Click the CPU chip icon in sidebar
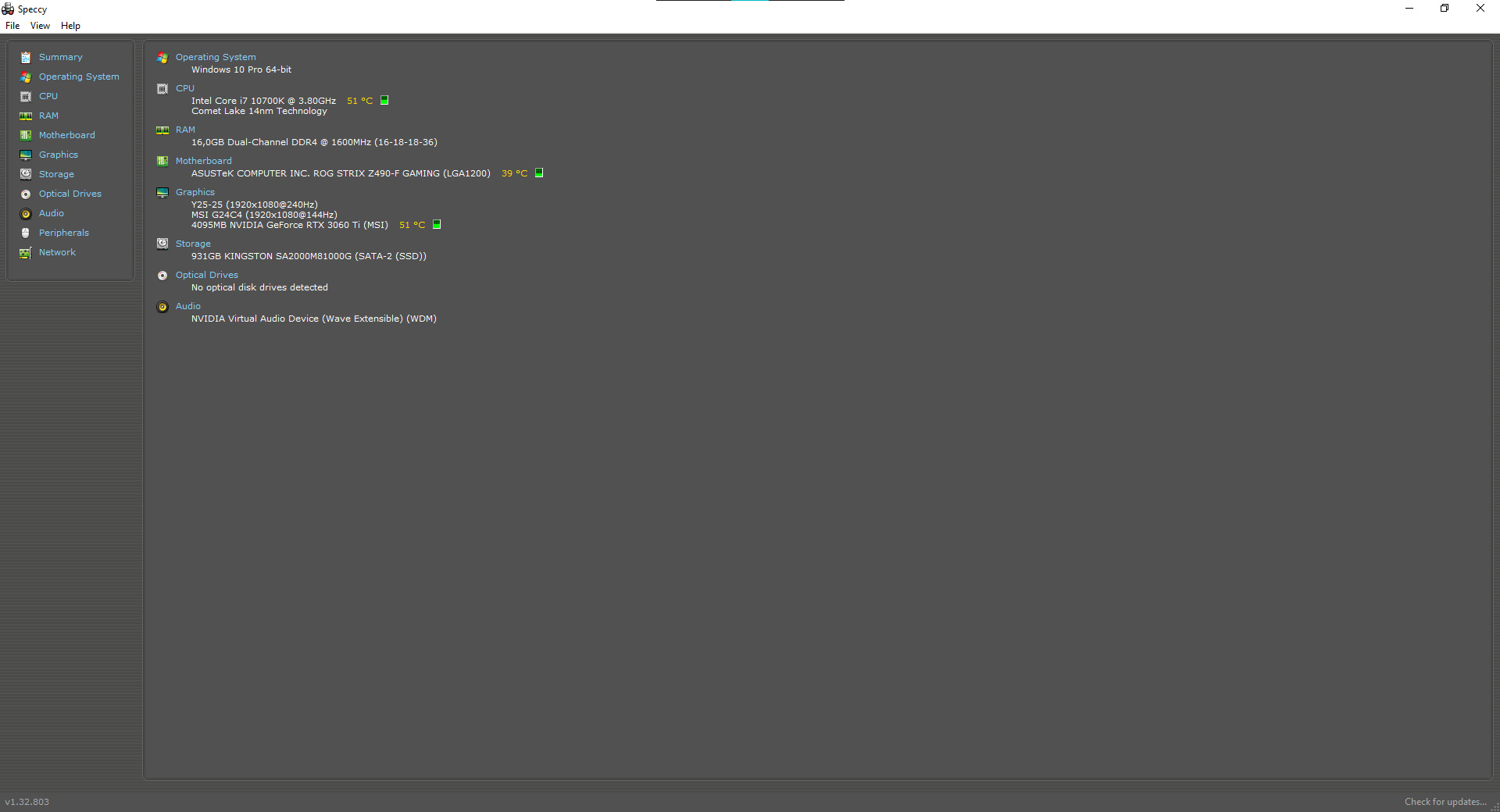 click(26, 96)
